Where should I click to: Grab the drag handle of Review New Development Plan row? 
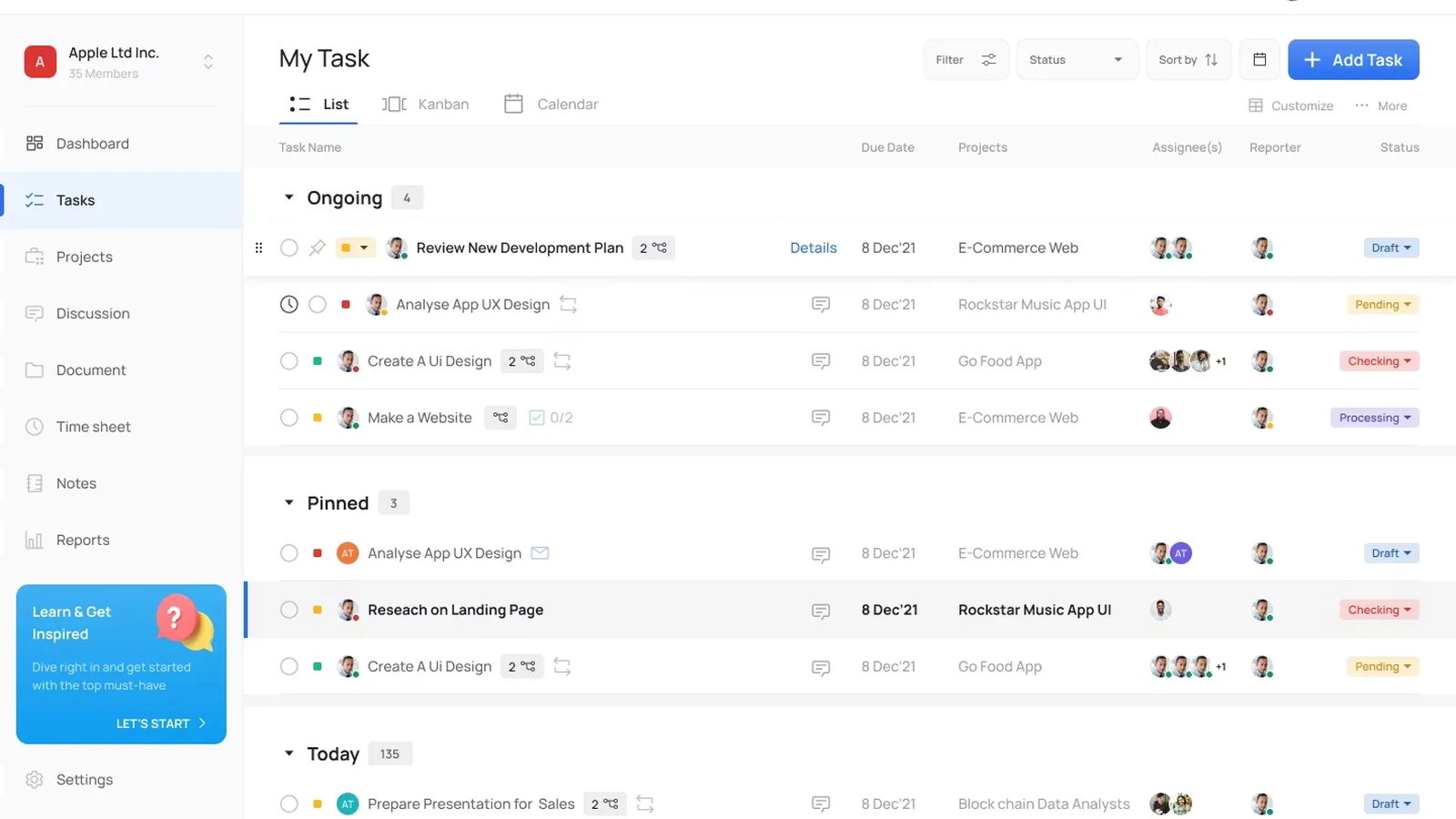pyautogui.click(x=258, y=248)
